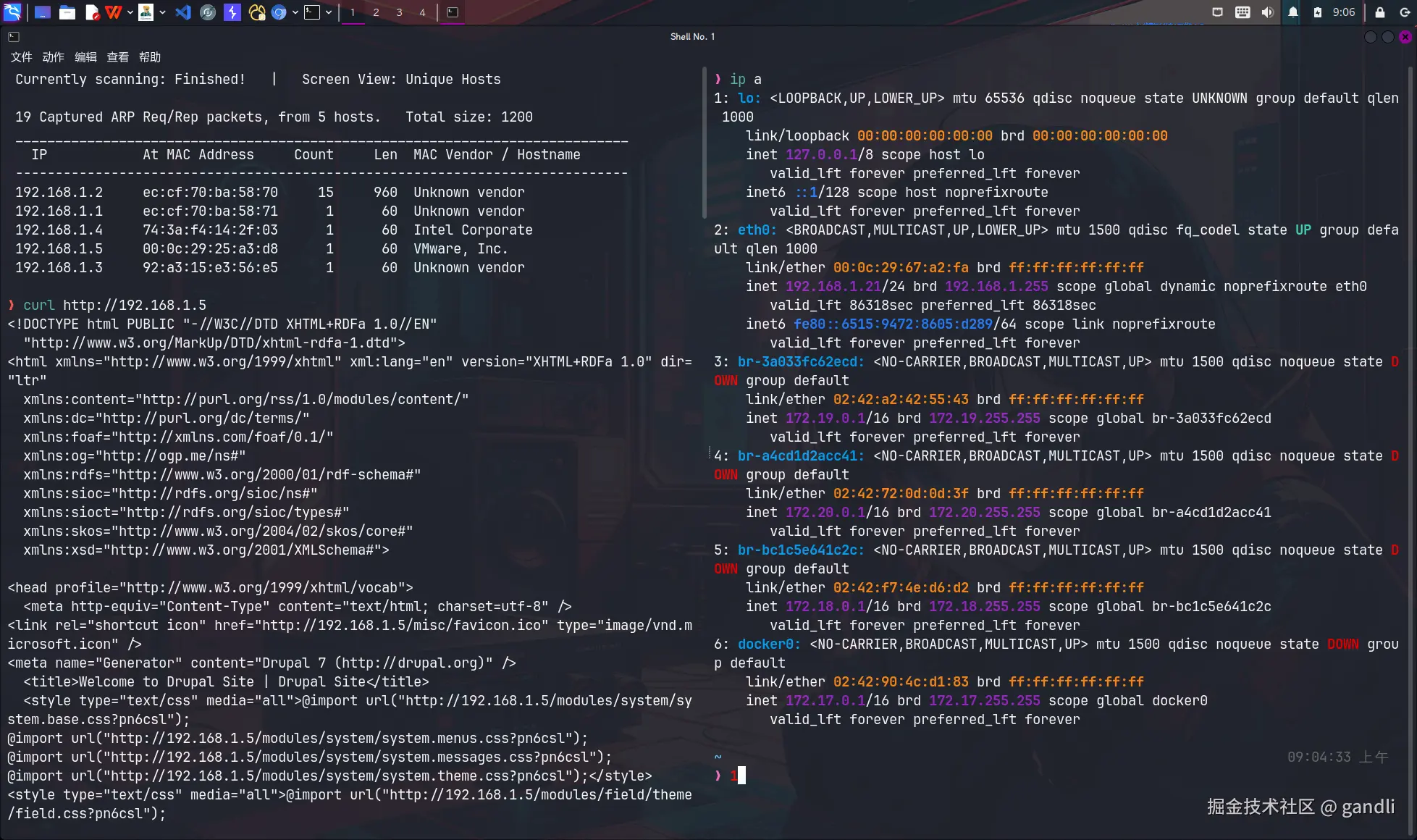Switch to workspace 4
This screenshot has width=1417, height=840.
pos(422,12)
